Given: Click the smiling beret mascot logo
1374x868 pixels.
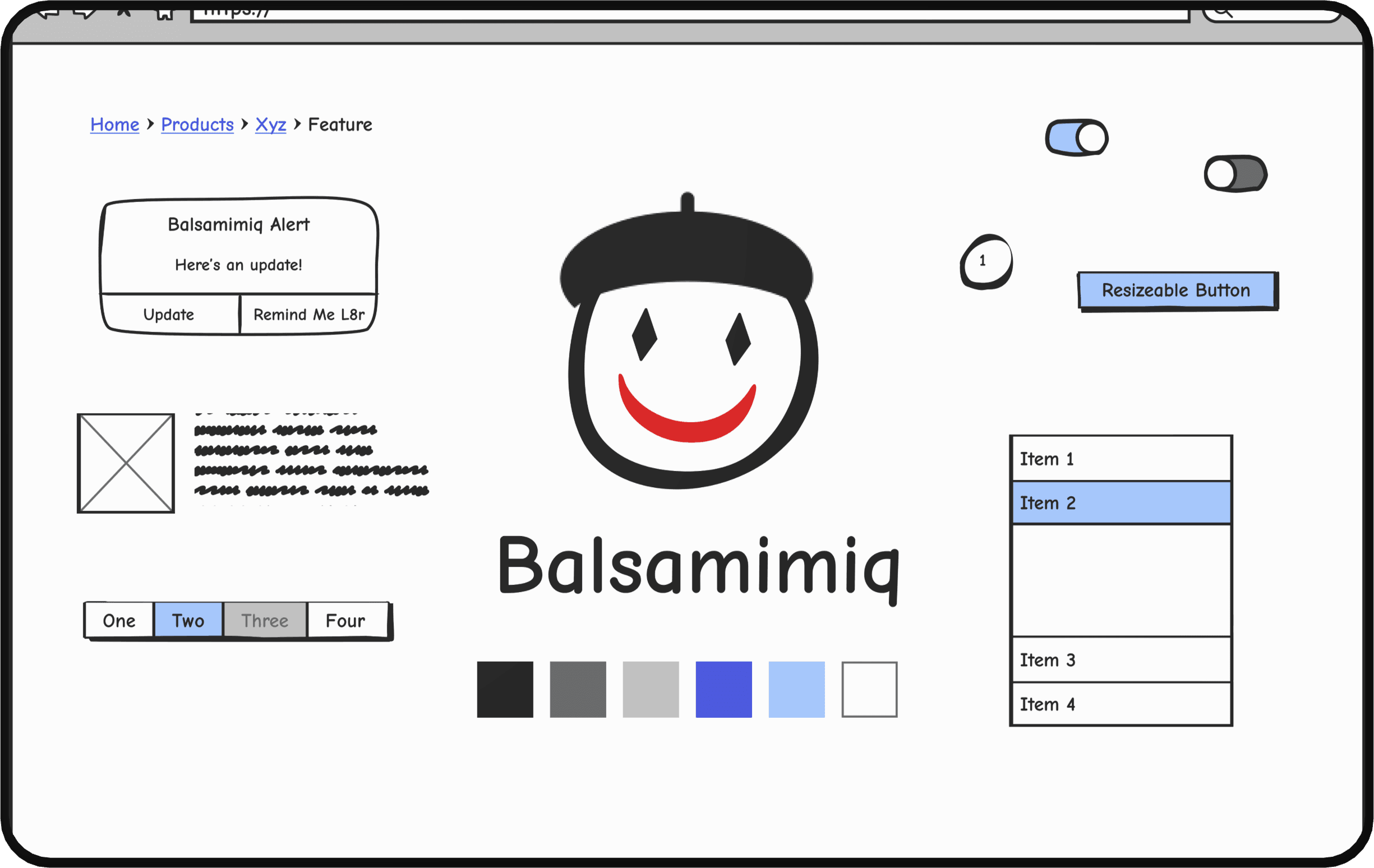Looking at the screenshot, I should pos(688,341).
